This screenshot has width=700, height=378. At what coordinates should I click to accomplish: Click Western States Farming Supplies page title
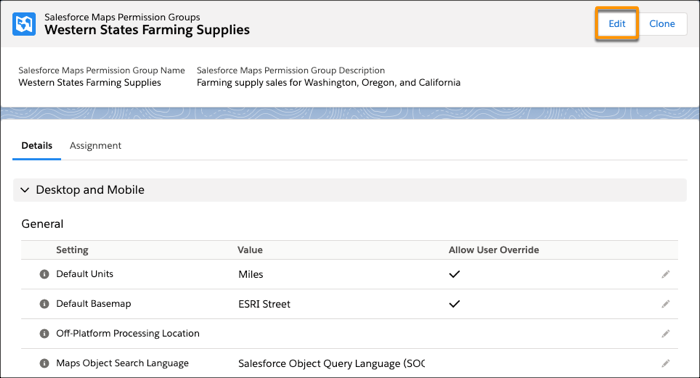point(147,30)
